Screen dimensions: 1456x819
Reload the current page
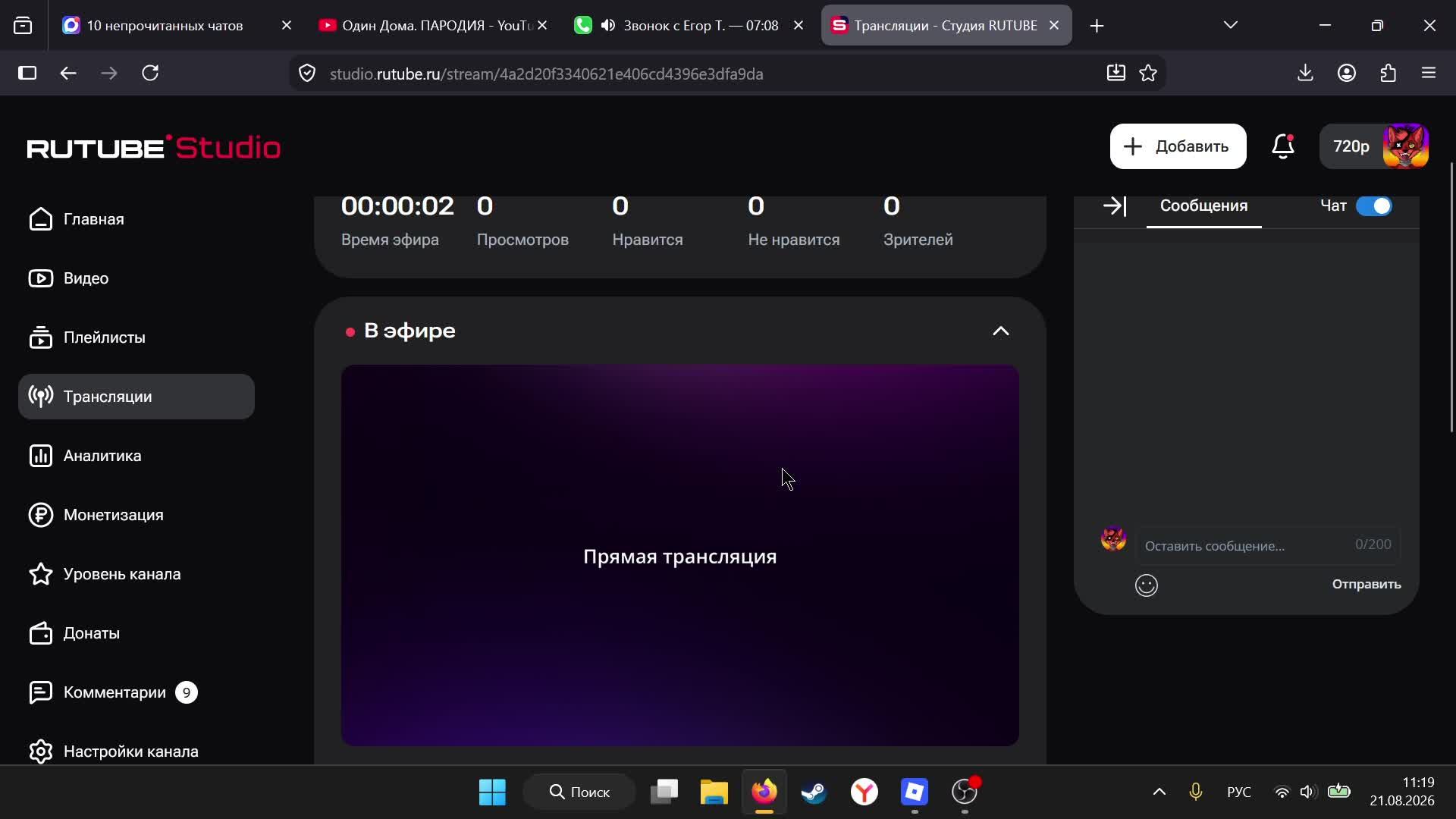pyautogui.click(x=150, y=74)
